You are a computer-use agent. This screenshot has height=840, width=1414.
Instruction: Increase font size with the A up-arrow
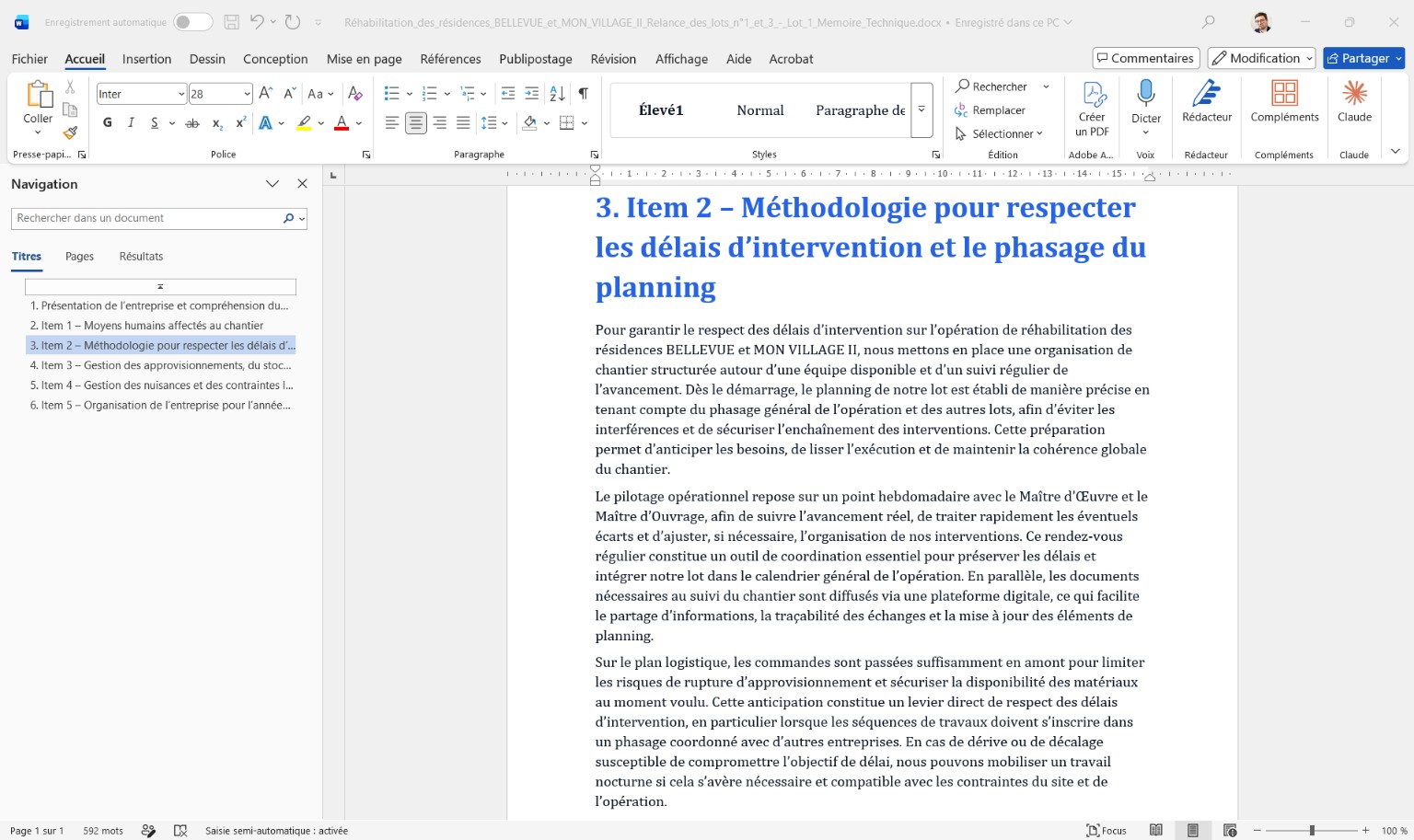pos(266,93)
